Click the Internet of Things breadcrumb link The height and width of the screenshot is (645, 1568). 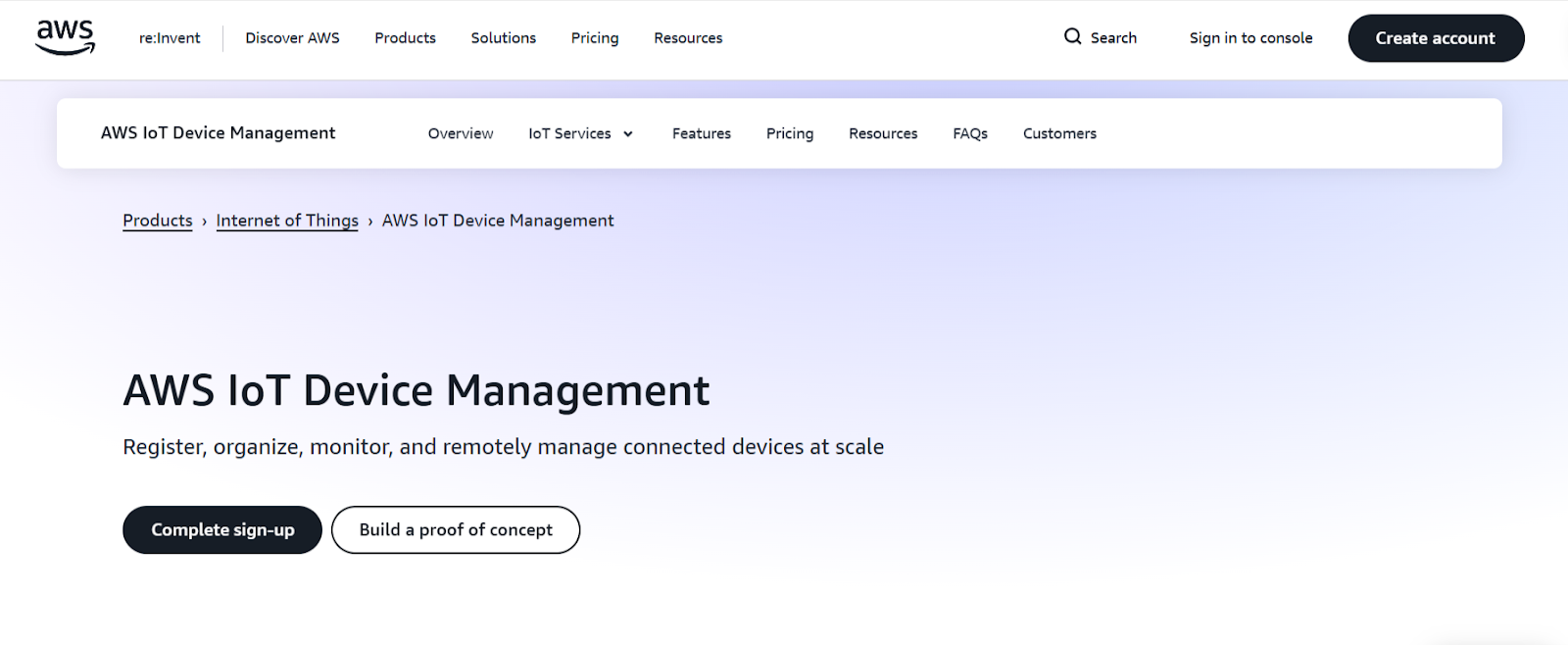[x=287, y=221]
